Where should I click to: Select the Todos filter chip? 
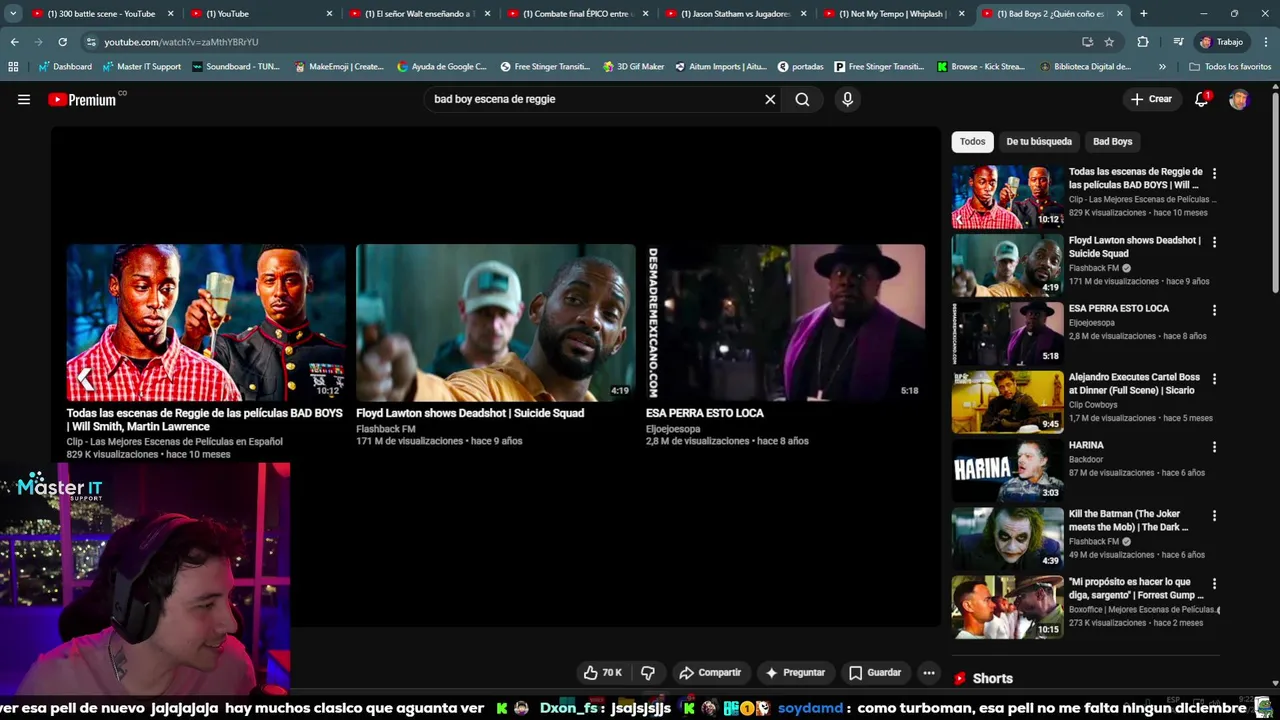tap(973, 141)
